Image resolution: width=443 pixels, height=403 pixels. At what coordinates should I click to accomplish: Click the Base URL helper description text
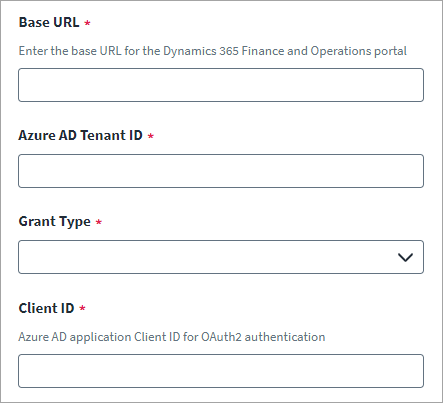pyautogui.click(x=213, y=51)
